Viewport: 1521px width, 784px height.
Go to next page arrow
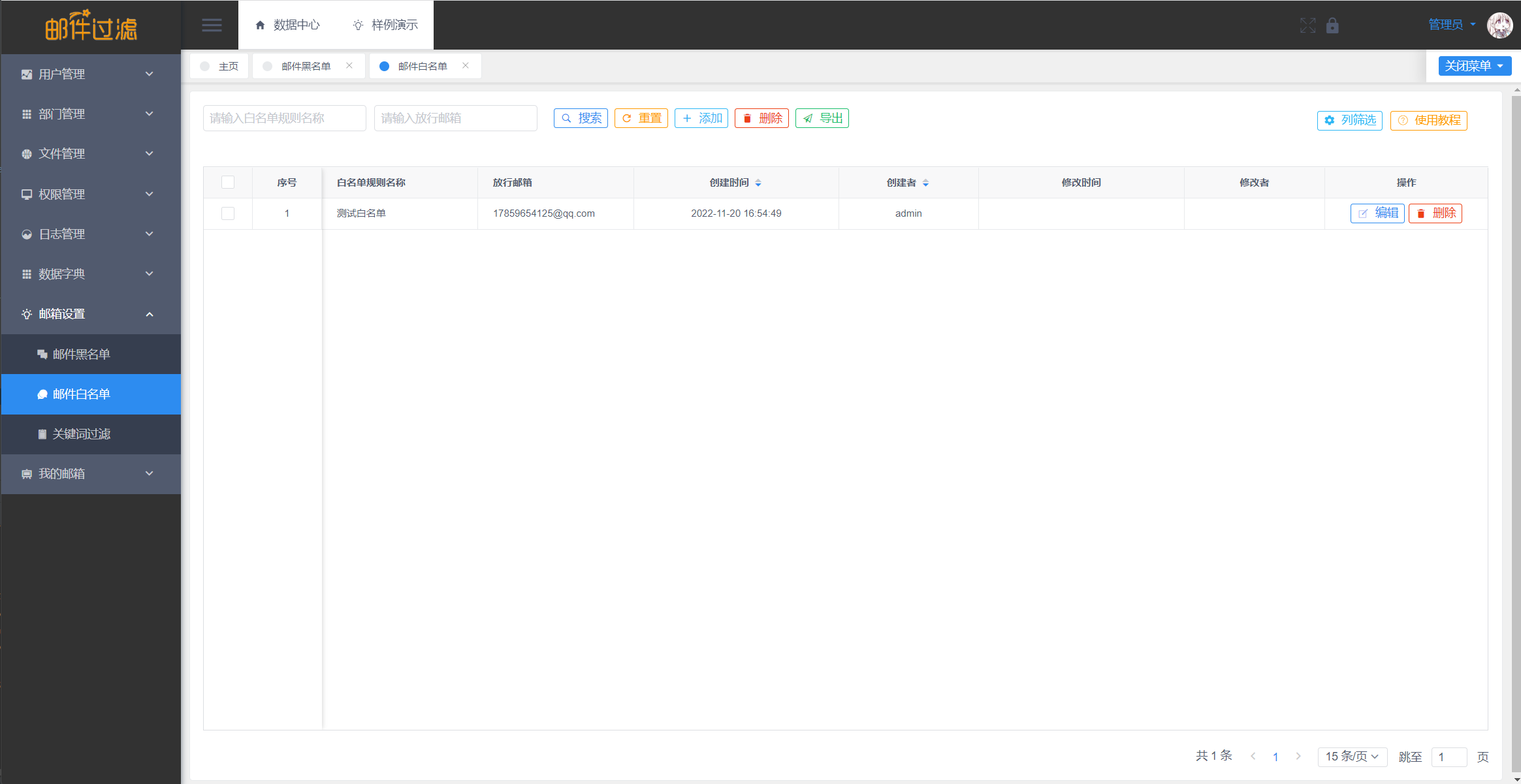click(x=1298, y=756)
